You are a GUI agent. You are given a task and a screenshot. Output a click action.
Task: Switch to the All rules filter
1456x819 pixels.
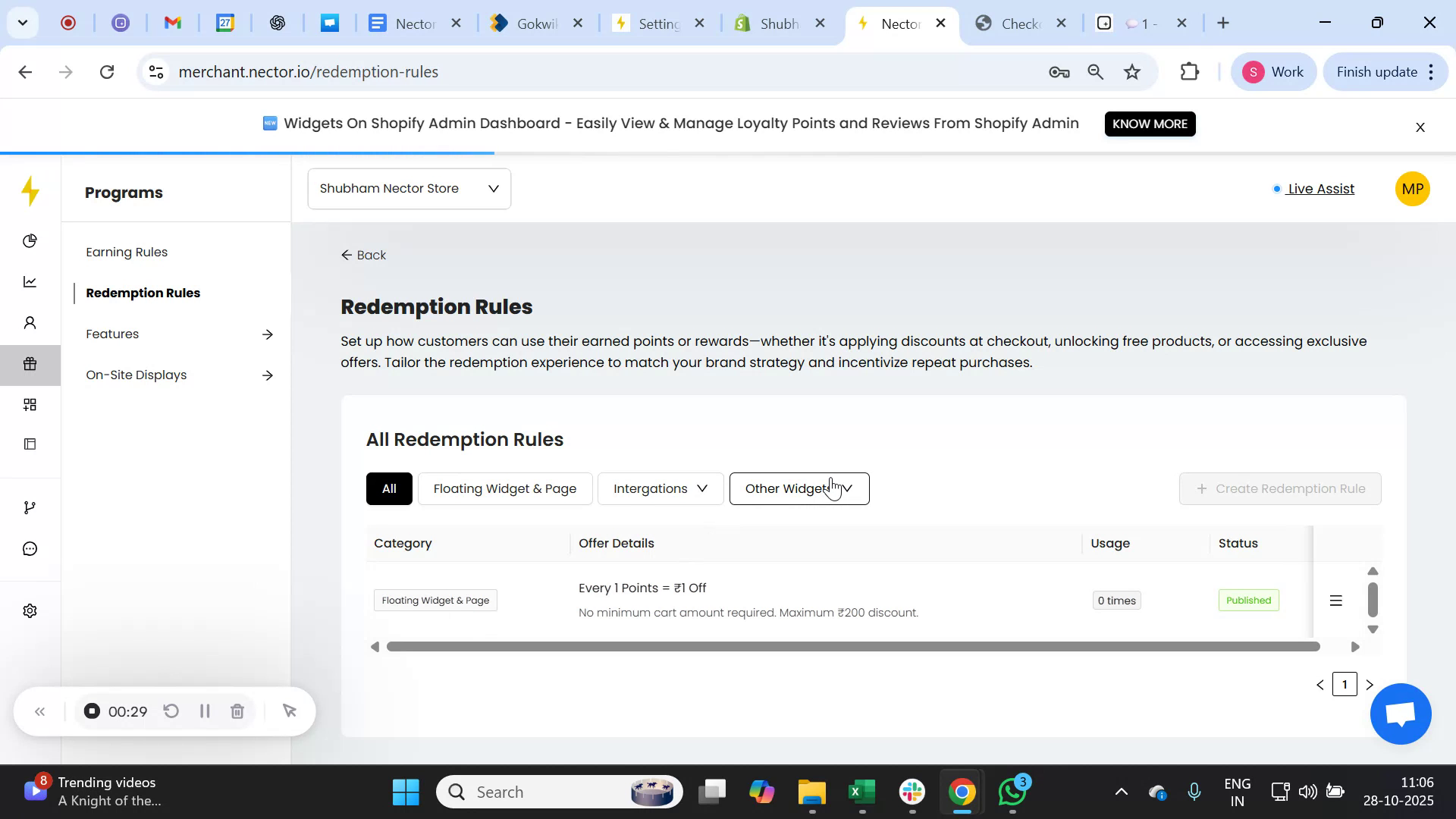(389, 488)
